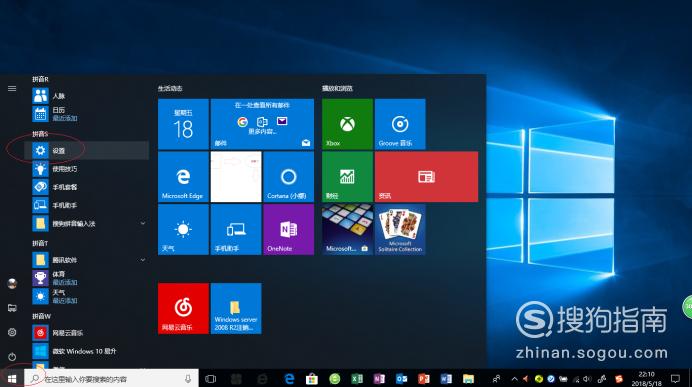Open the Cortana tile

pos(289,177)
